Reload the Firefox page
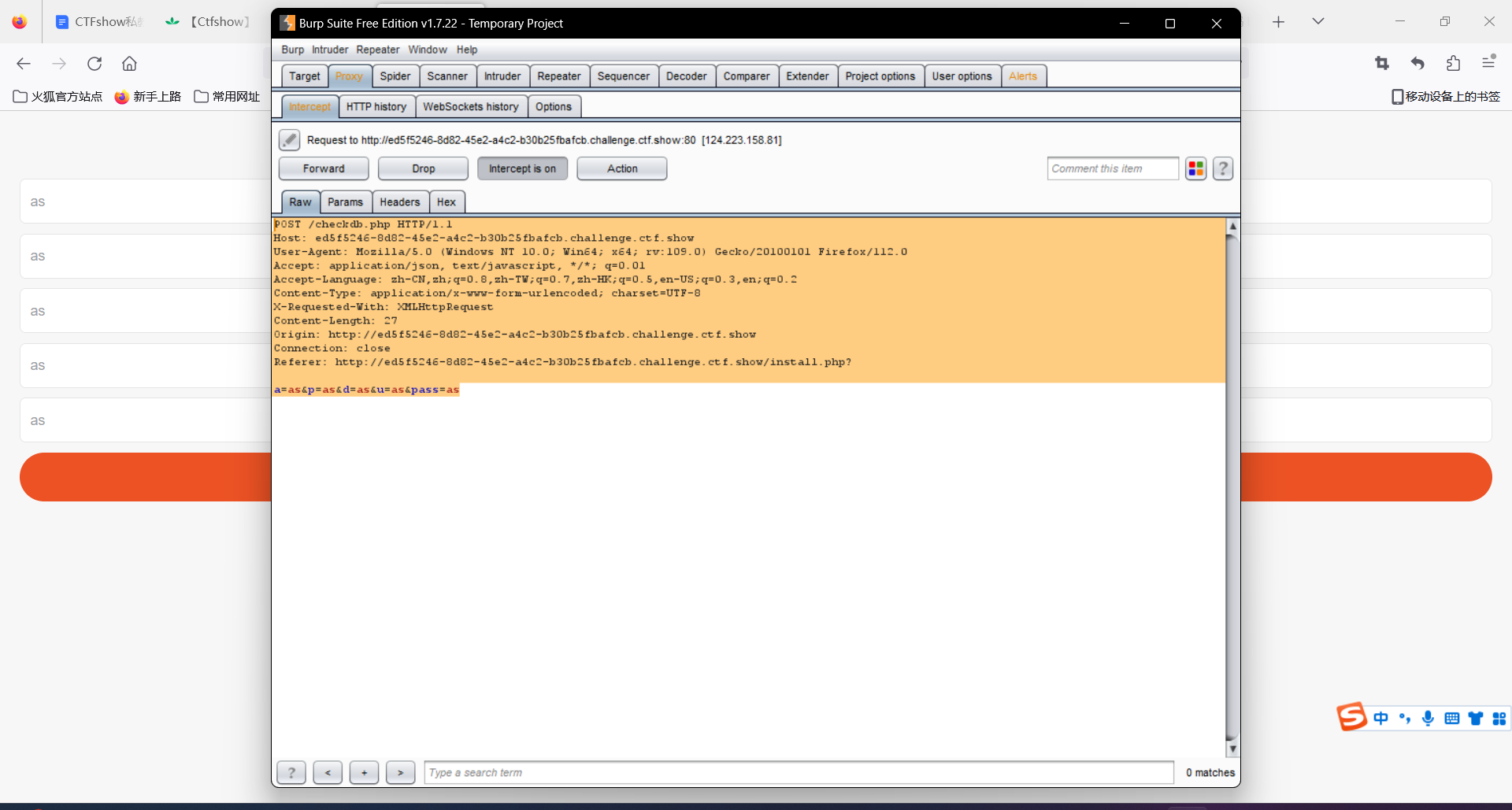1512x810 pixels. (x=94, y=64)
